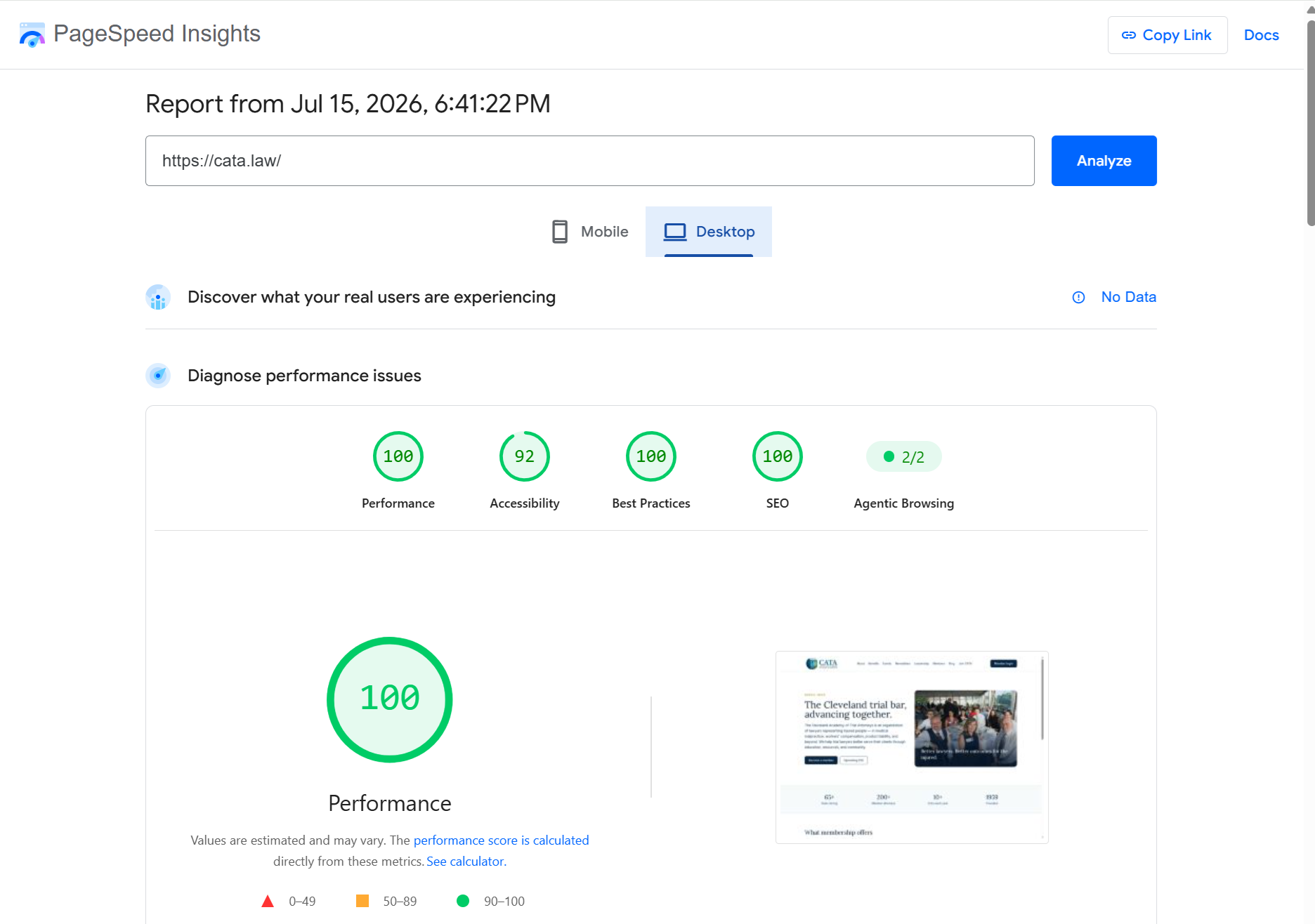Viewport: 1315px width, 924px height.
Task: Select the Performance 100 score gauge
Action: tap(398, 456)
